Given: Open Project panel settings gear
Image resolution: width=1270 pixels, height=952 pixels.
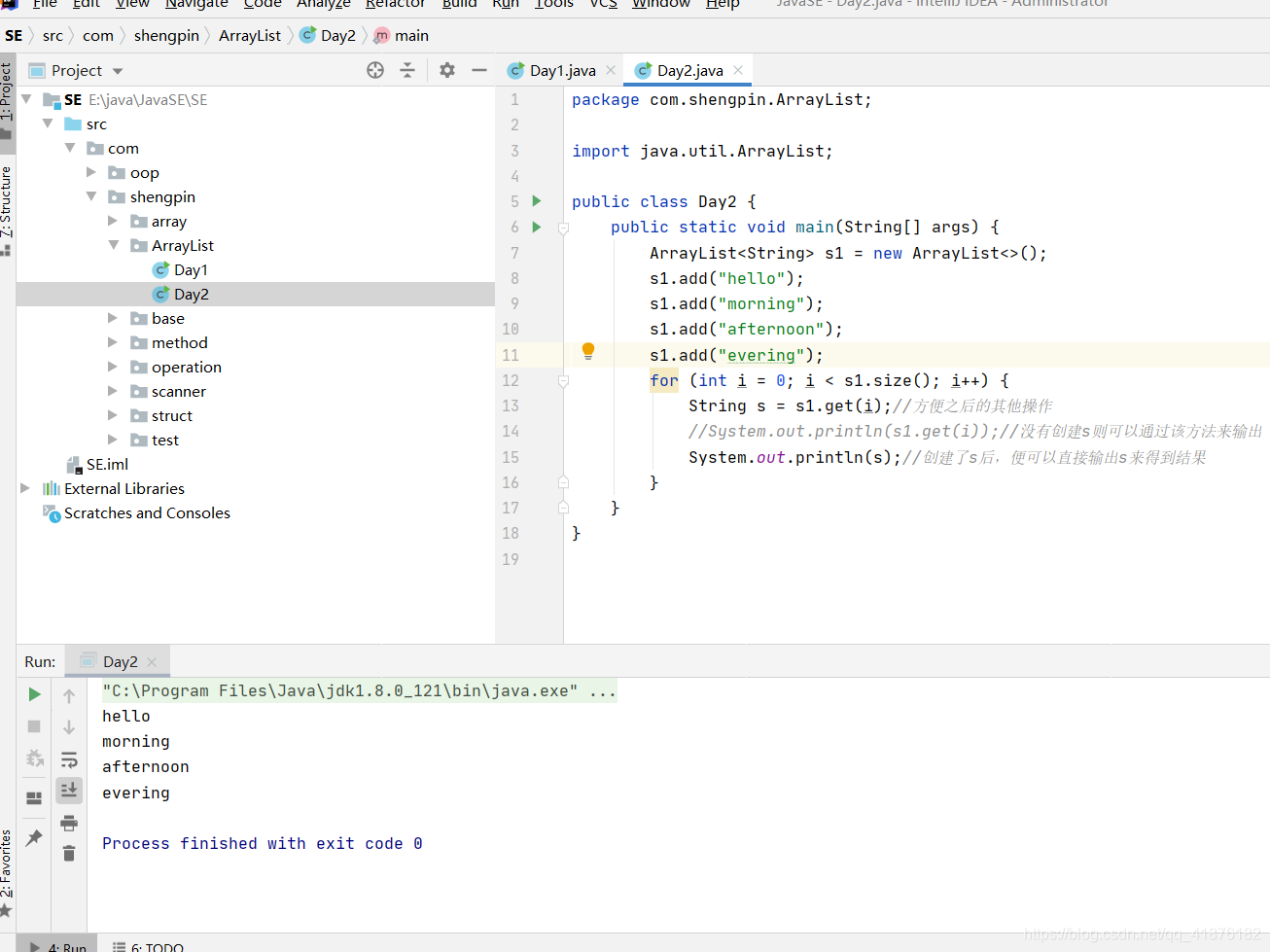Looking at the screenshot, I should pyautogui.click(x=447, y=70).
